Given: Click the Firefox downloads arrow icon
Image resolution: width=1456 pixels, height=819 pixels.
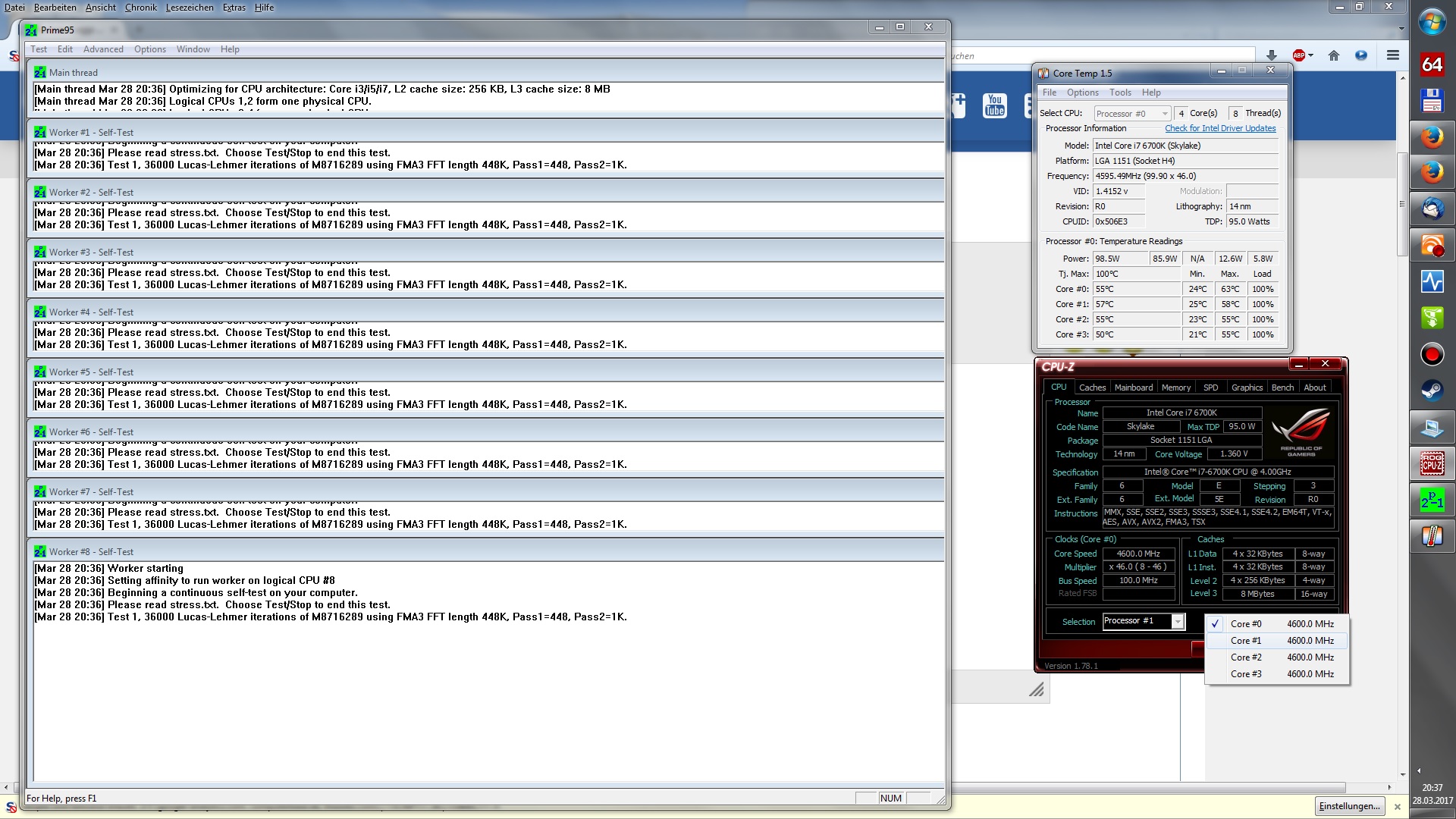Looking at the screenshot, I should [1272, 55].
